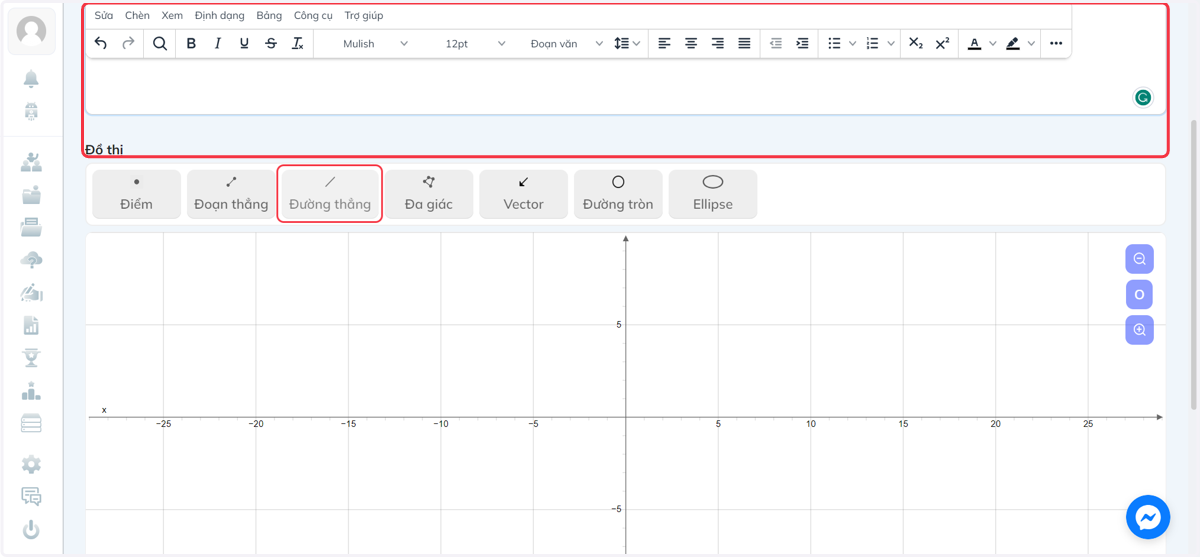Select the Ellipse drawing tool
The height and width of the screenshot is (557, 1200).
click(x=713, y=194)
